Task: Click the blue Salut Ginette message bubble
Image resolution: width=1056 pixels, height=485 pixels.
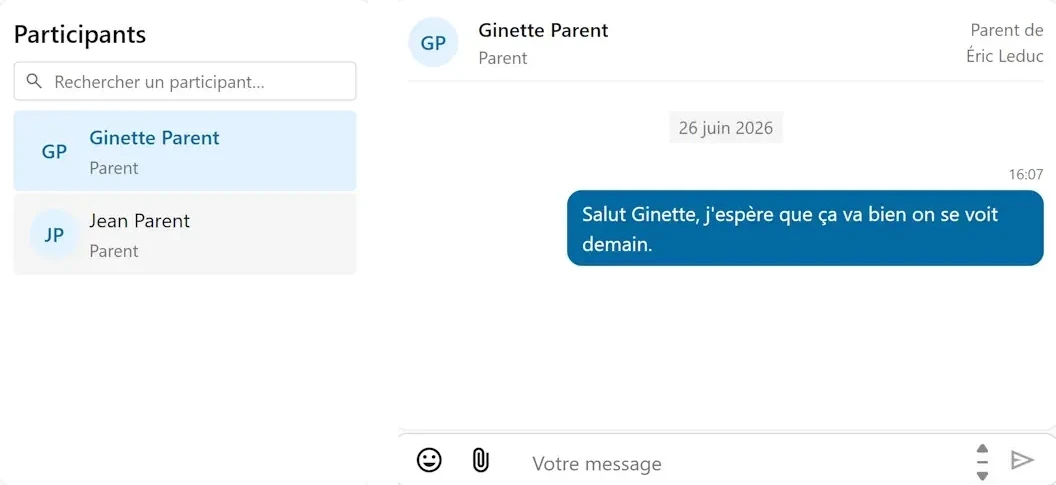Action: [805, 228]
